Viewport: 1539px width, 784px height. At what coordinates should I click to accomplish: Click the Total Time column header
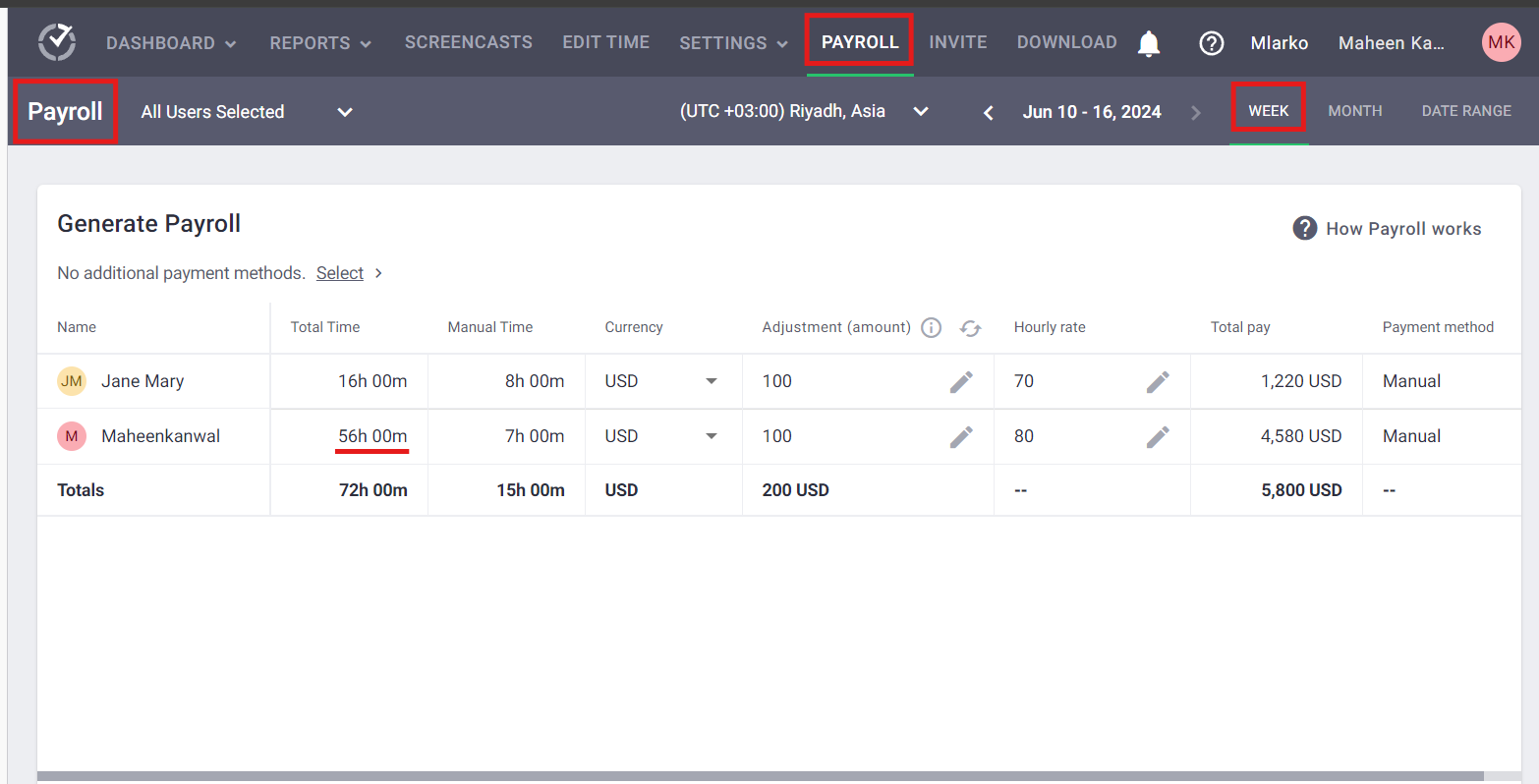pos(325,327)
